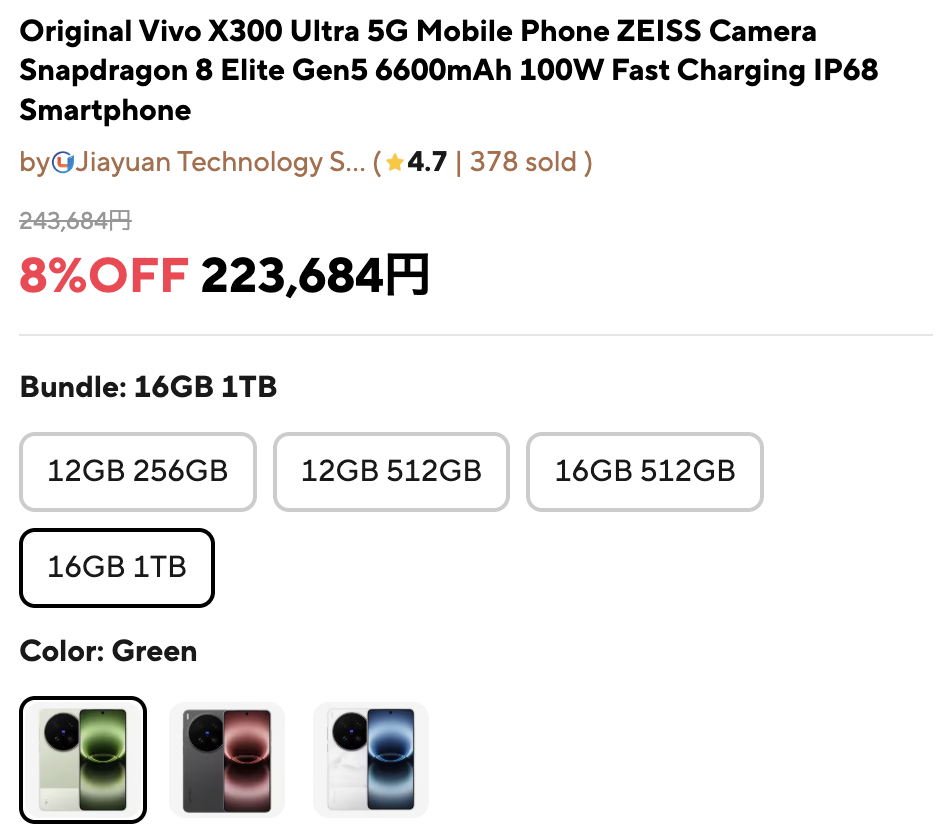
Task: Click the divider line below the price
Action: (x=476, y=335)
